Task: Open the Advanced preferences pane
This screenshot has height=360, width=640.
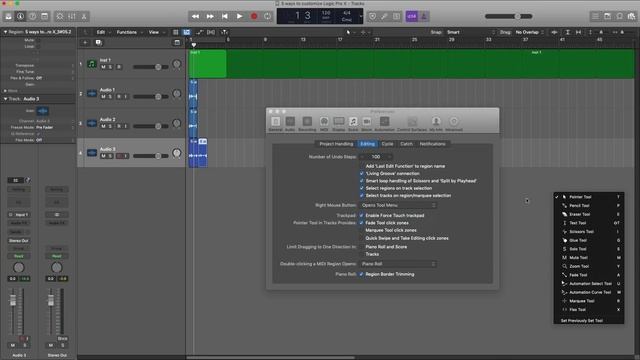Action: click(x=454, y=123)
